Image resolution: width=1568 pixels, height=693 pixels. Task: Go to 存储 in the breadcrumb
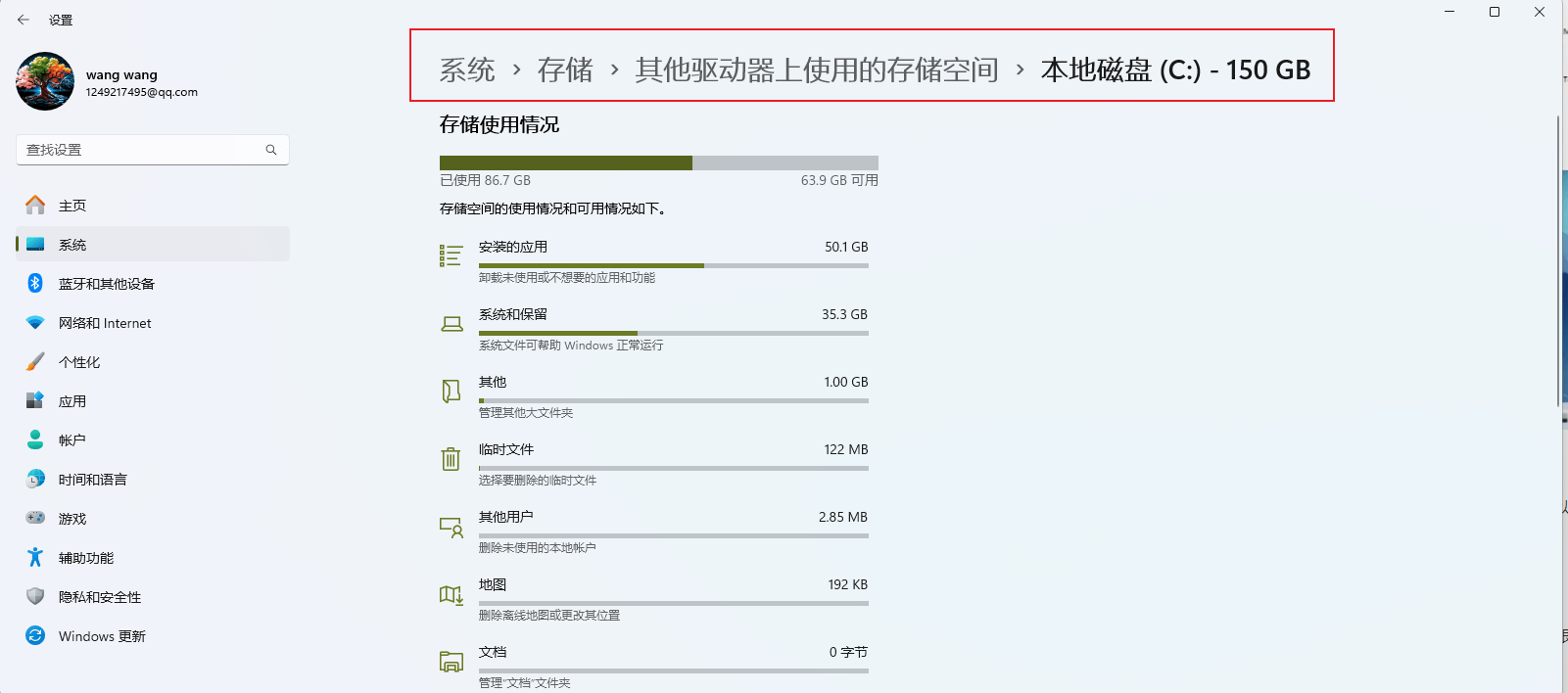coord(565,69)
